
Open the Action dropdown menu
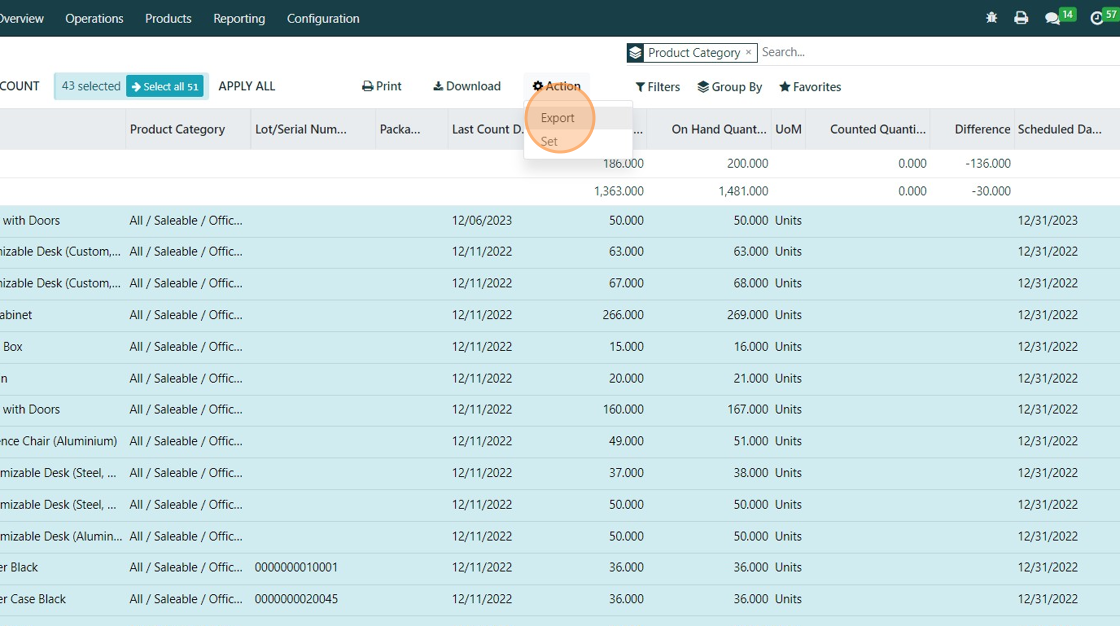pyautogui.click(x=556, y=87)
